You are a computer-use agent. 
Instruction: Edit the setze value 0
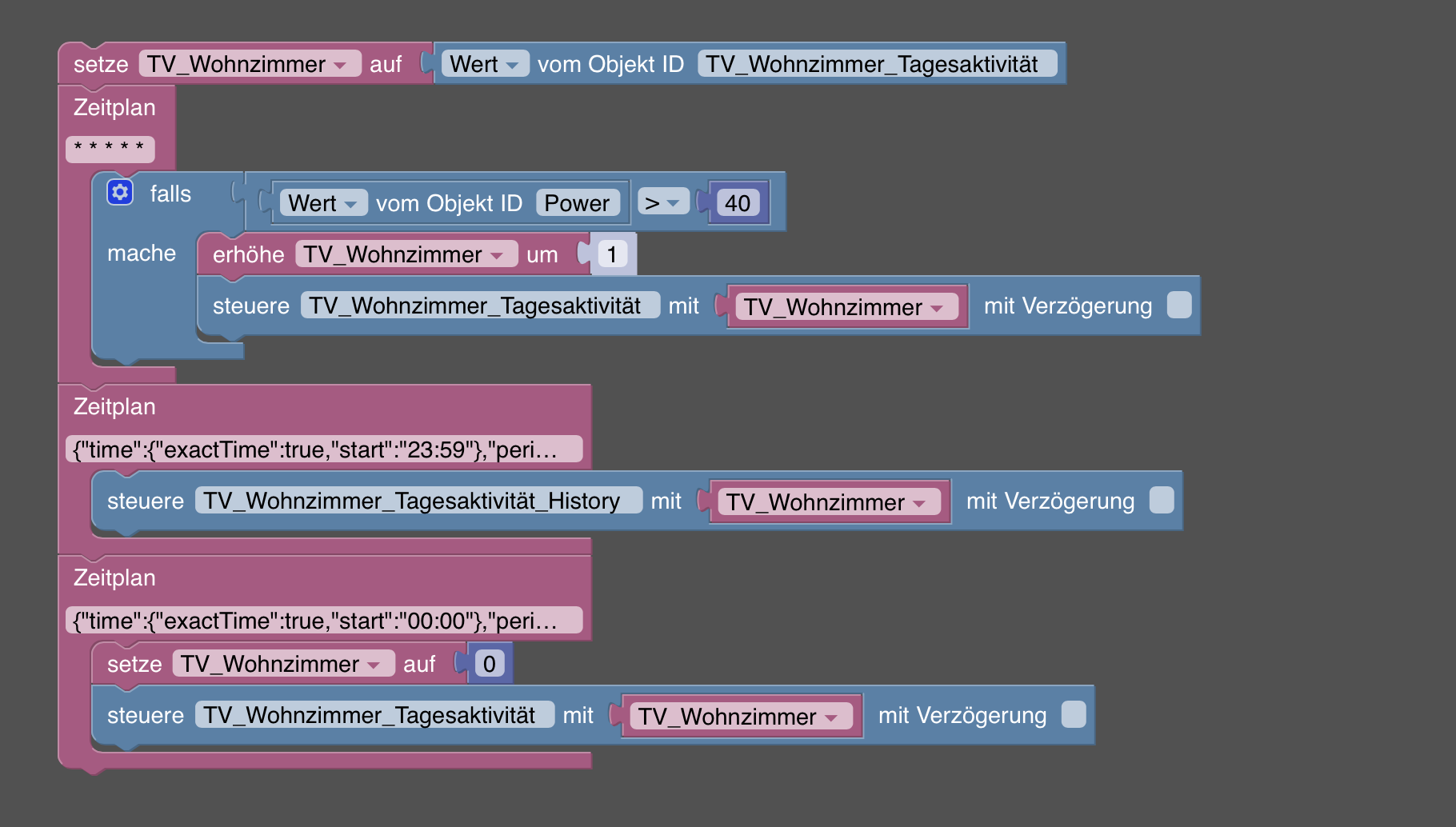point(490,664)
